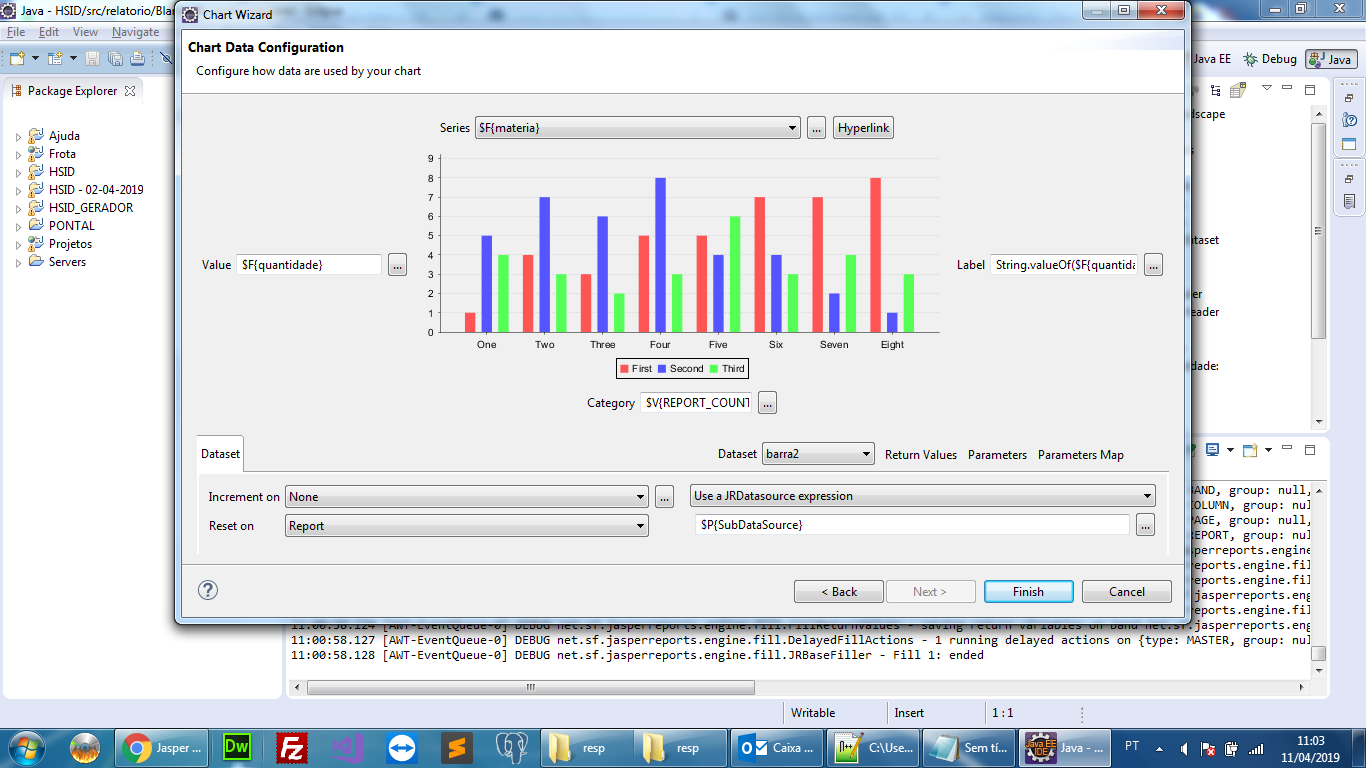1366x768 pixels.
Task: Open the Java perspective button
Action: click(1330, 59)
